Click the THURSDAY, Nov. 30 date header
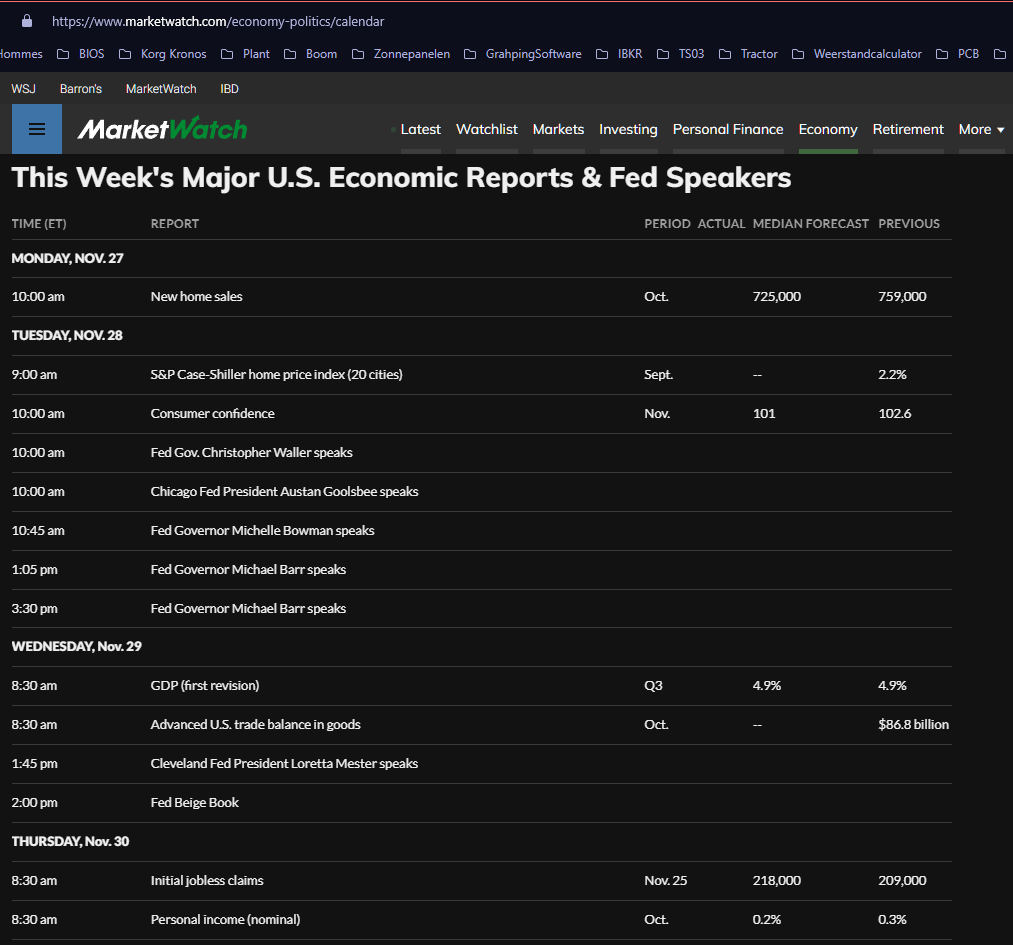The image size is (1013, 945). (x=70, y=842)
